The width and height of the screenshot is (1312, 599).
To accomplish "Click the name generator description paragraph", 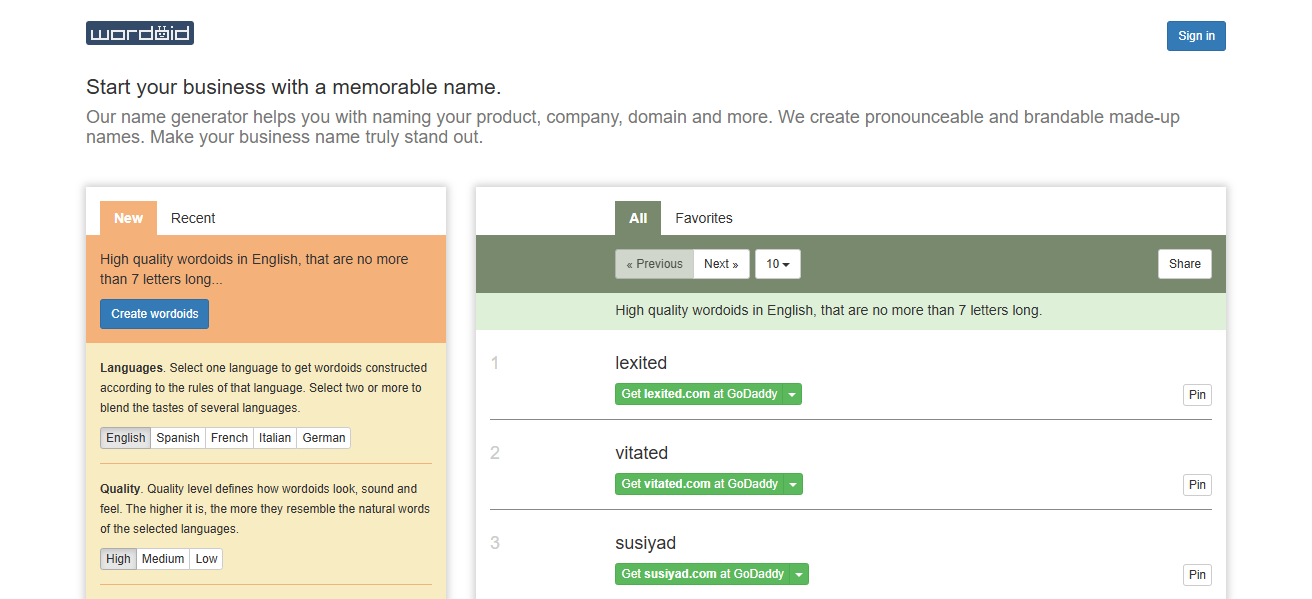I will click(633, 127).
